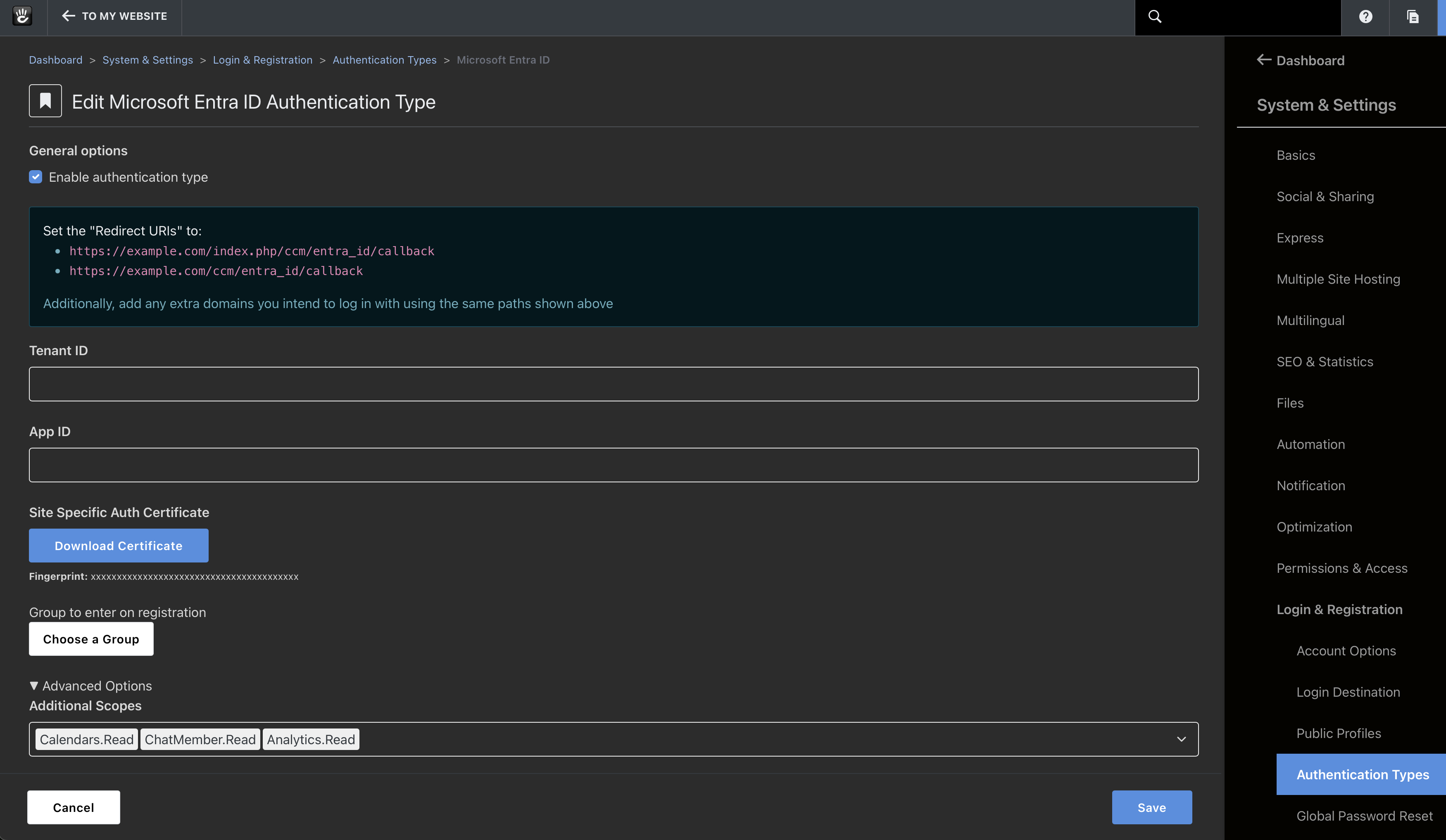
Task: Select the Calendars.Read scope tag
Action: 87,739
